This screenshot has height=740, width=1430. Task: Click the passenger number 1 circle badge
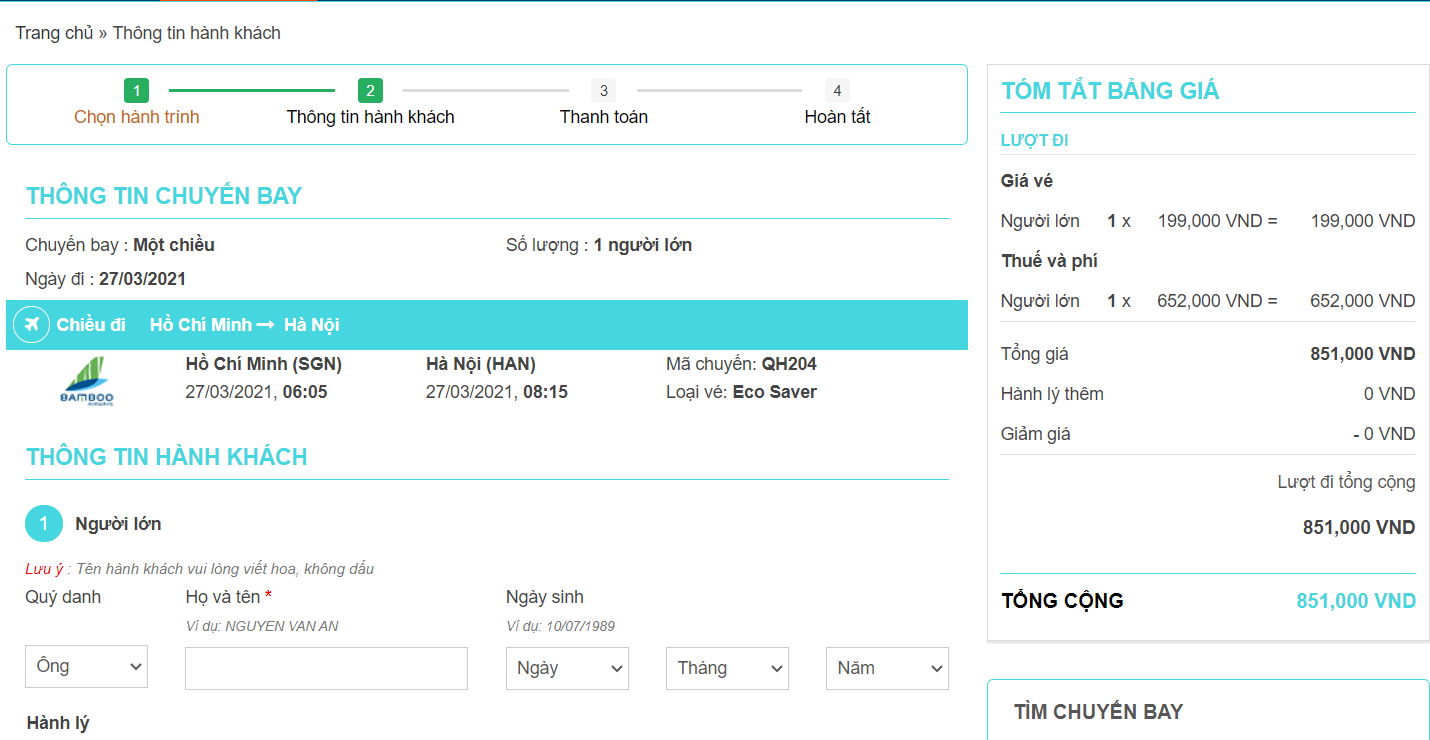(x=44, y=524)
